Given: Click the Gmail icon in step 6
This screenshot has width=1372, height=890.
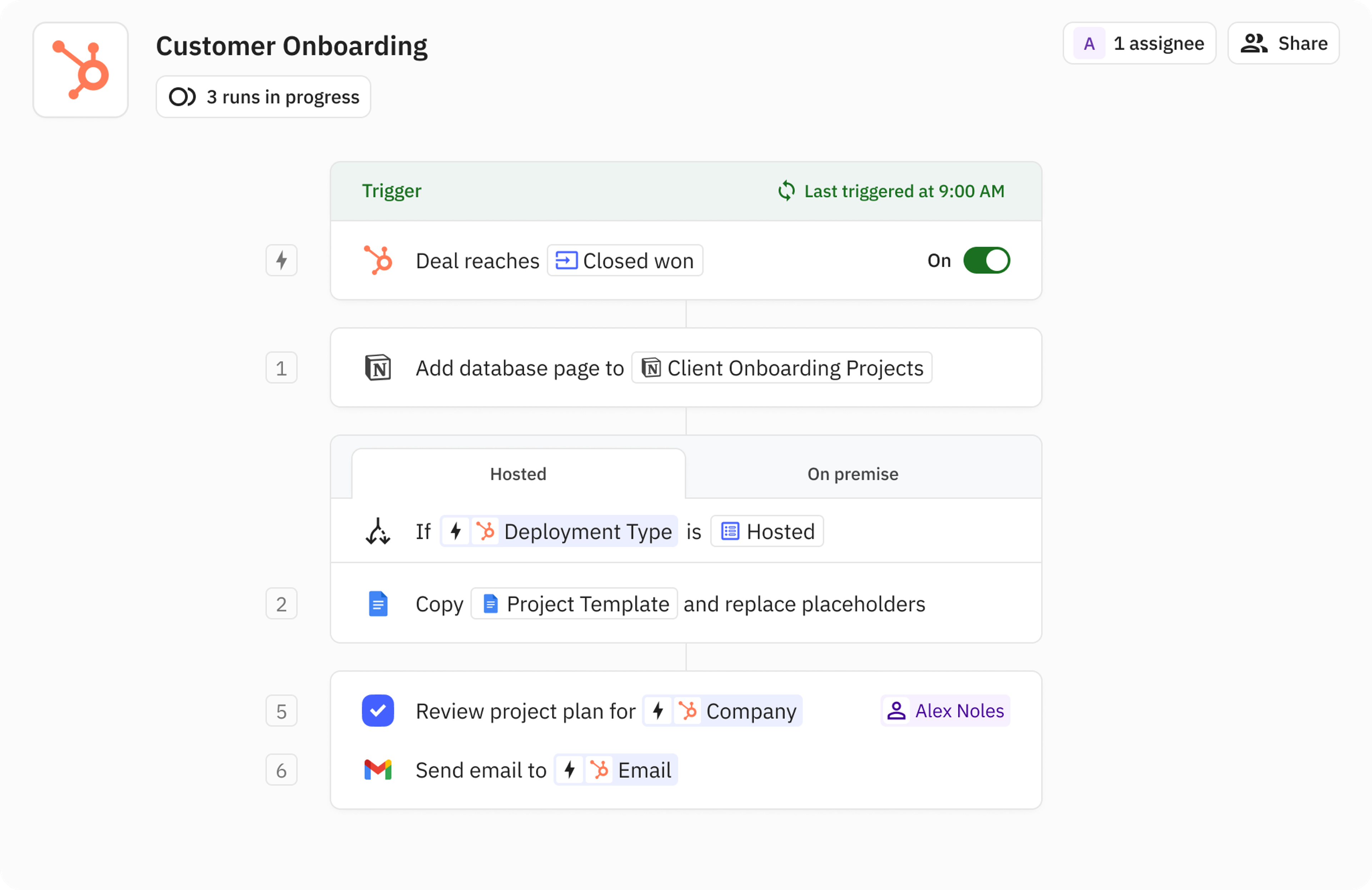Looking at the screenshot, I should 378,770.
